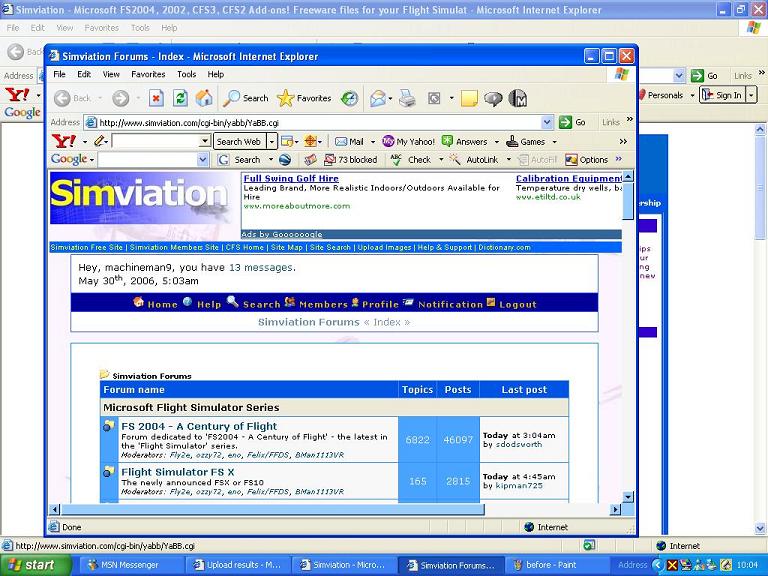Open the Favorites menu
The height and width of the screenshot is (576, 768).
[148, 74]
